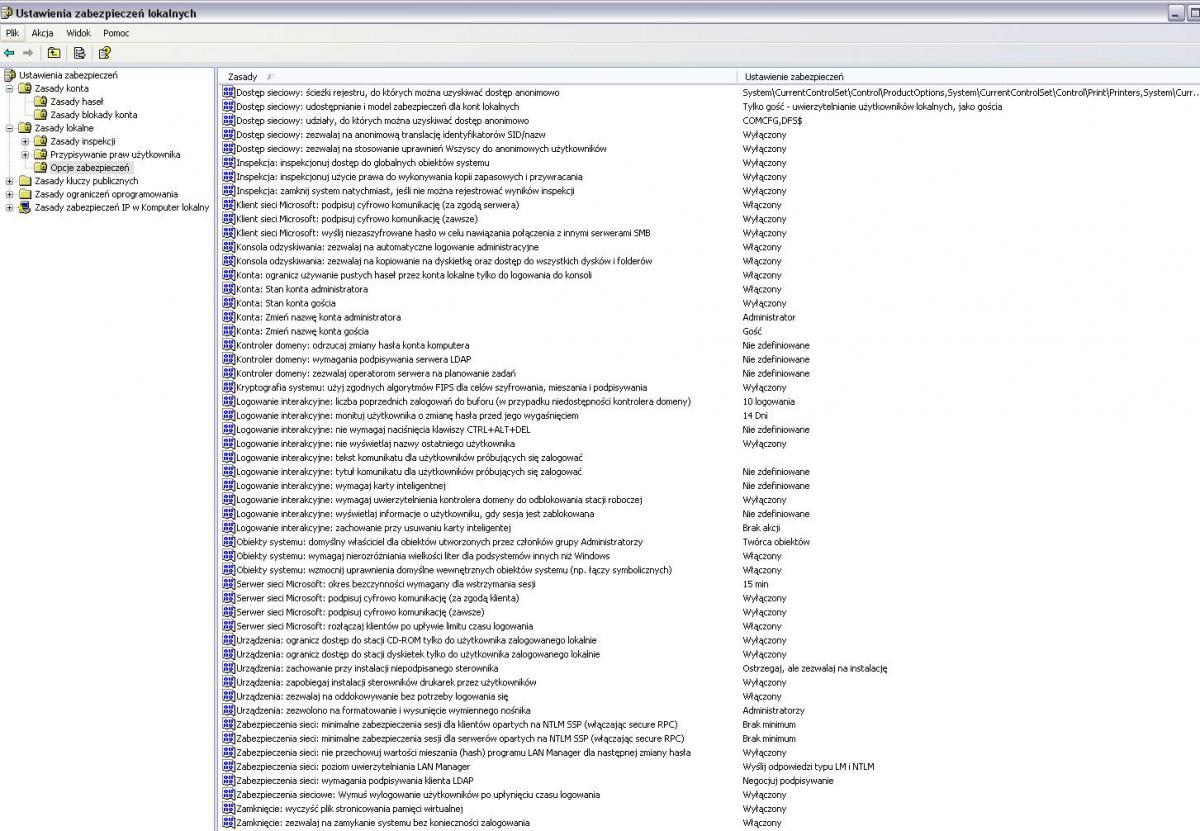
Task: Click the icon of 'Serwer sieci Microsoft: okres bezczynności'
Action: 228,584
